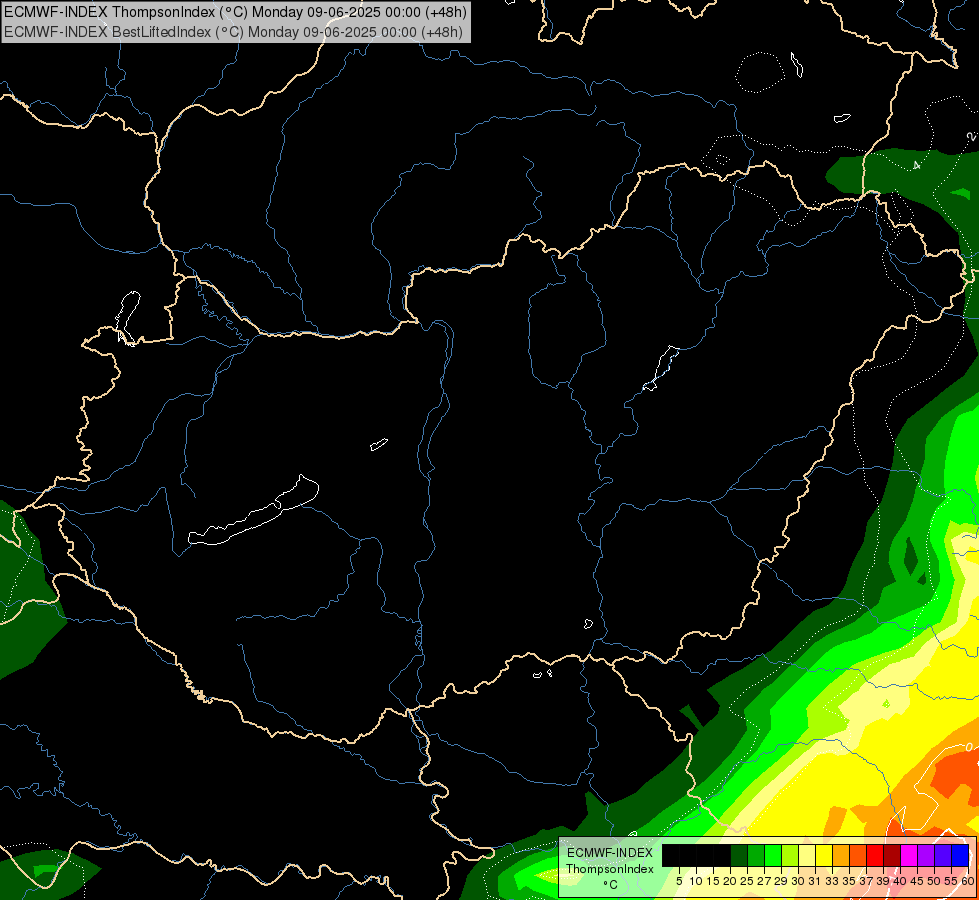The height and width of the screenshot is (900, 979).
Task: Click the '°C' unit label in legend
Action: [x=611, y=885]
